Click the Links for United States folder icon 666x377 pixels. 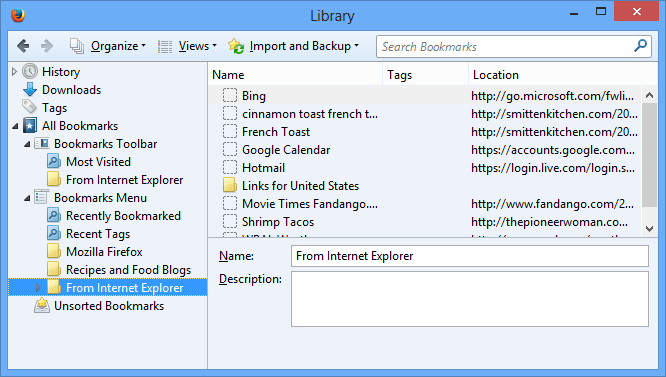[230, 186]
